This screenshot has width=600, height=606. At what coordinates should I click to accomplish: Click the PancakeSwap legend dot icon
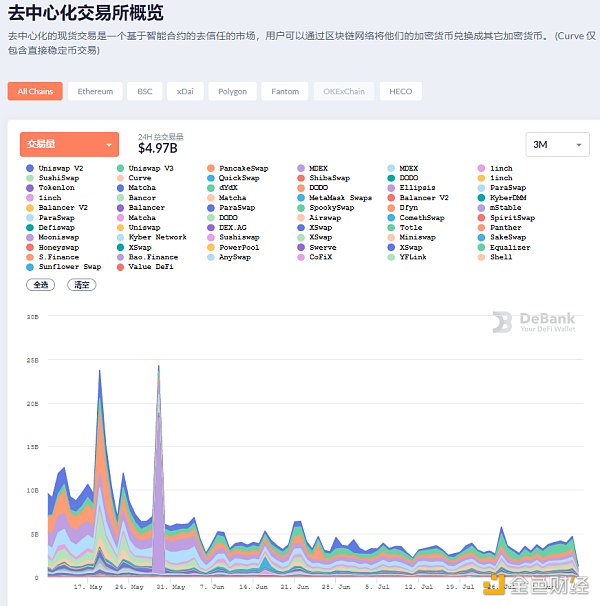[211, 168]
